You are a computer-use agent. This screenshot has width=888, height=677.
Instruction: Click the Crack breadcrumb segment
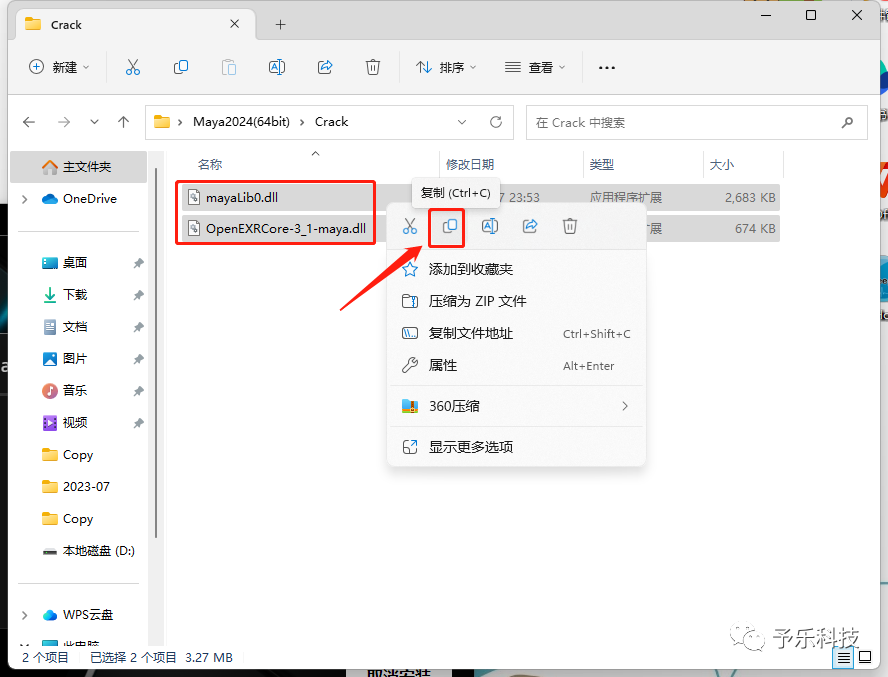point(331,122)
